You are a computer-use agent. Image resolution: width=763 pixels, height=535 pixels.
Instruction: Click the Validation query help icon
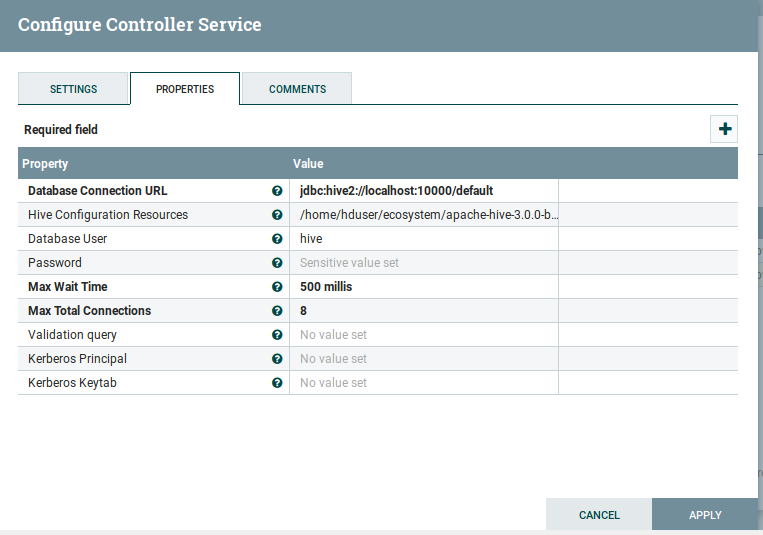[277, 335]
